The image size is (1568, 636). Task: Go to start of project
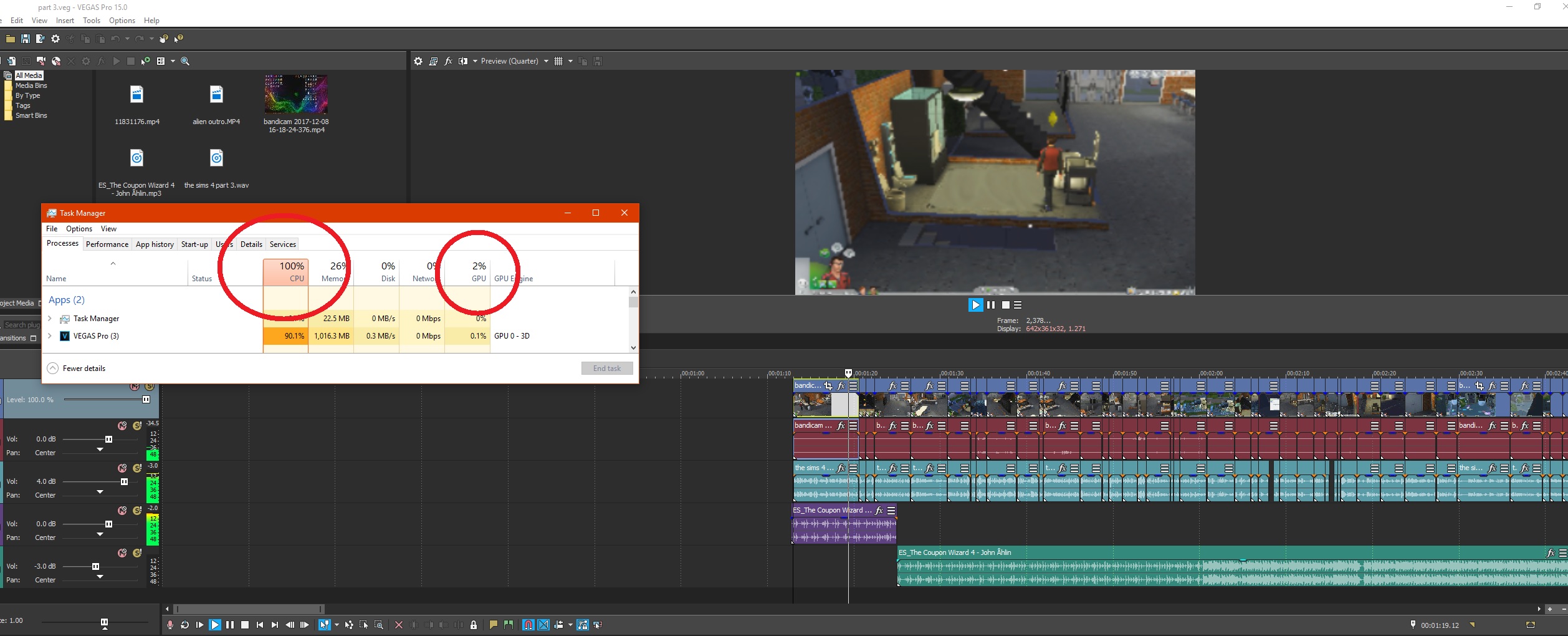point(260,625)
